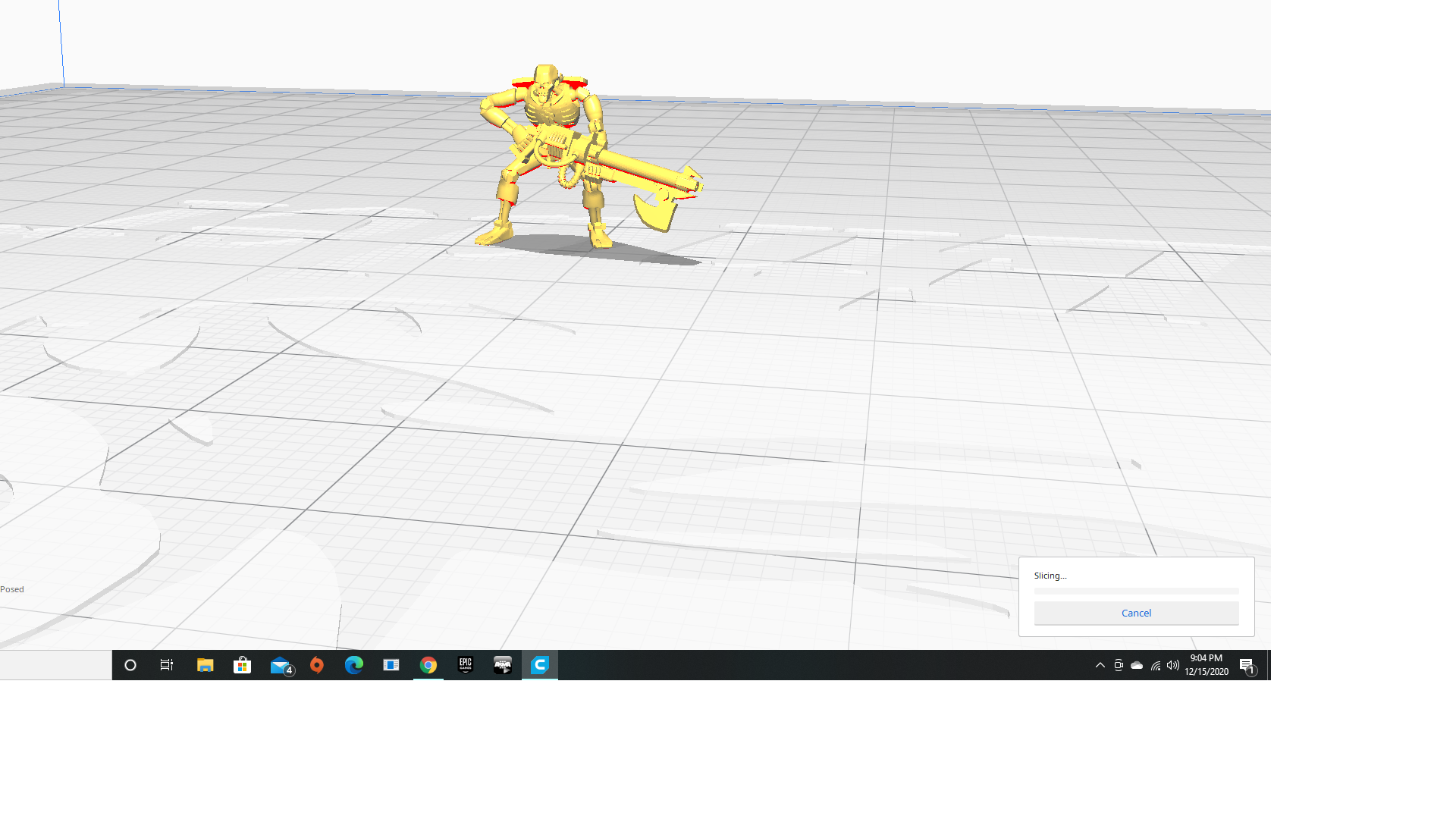Viewport: 1456px width, 819px height.
Task: Open the Action Center notification
Action: pos(1249,665)
